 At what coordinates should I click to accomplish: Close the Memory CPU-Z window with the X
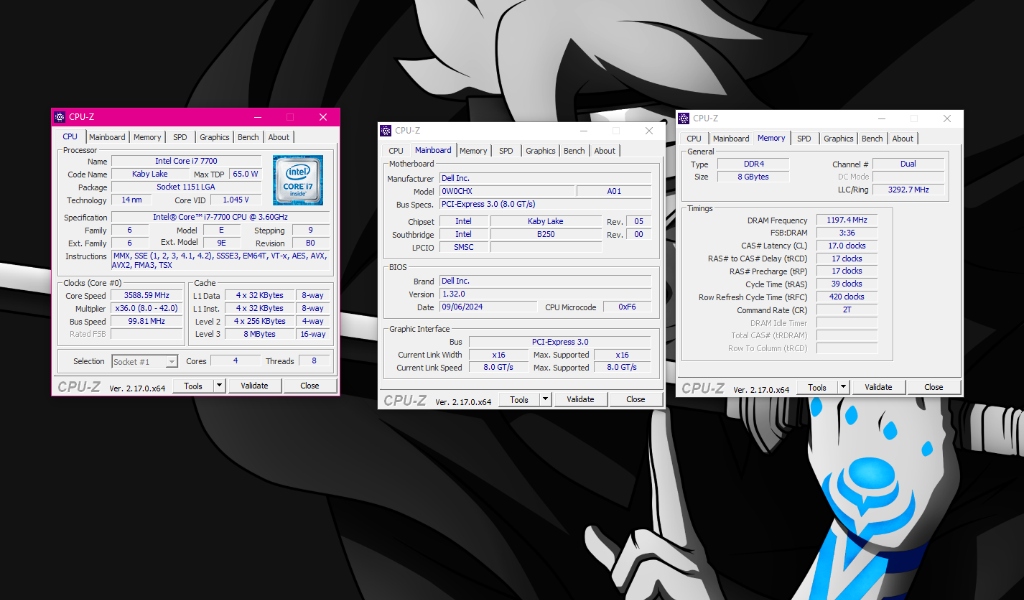click(x=946, y=118)
